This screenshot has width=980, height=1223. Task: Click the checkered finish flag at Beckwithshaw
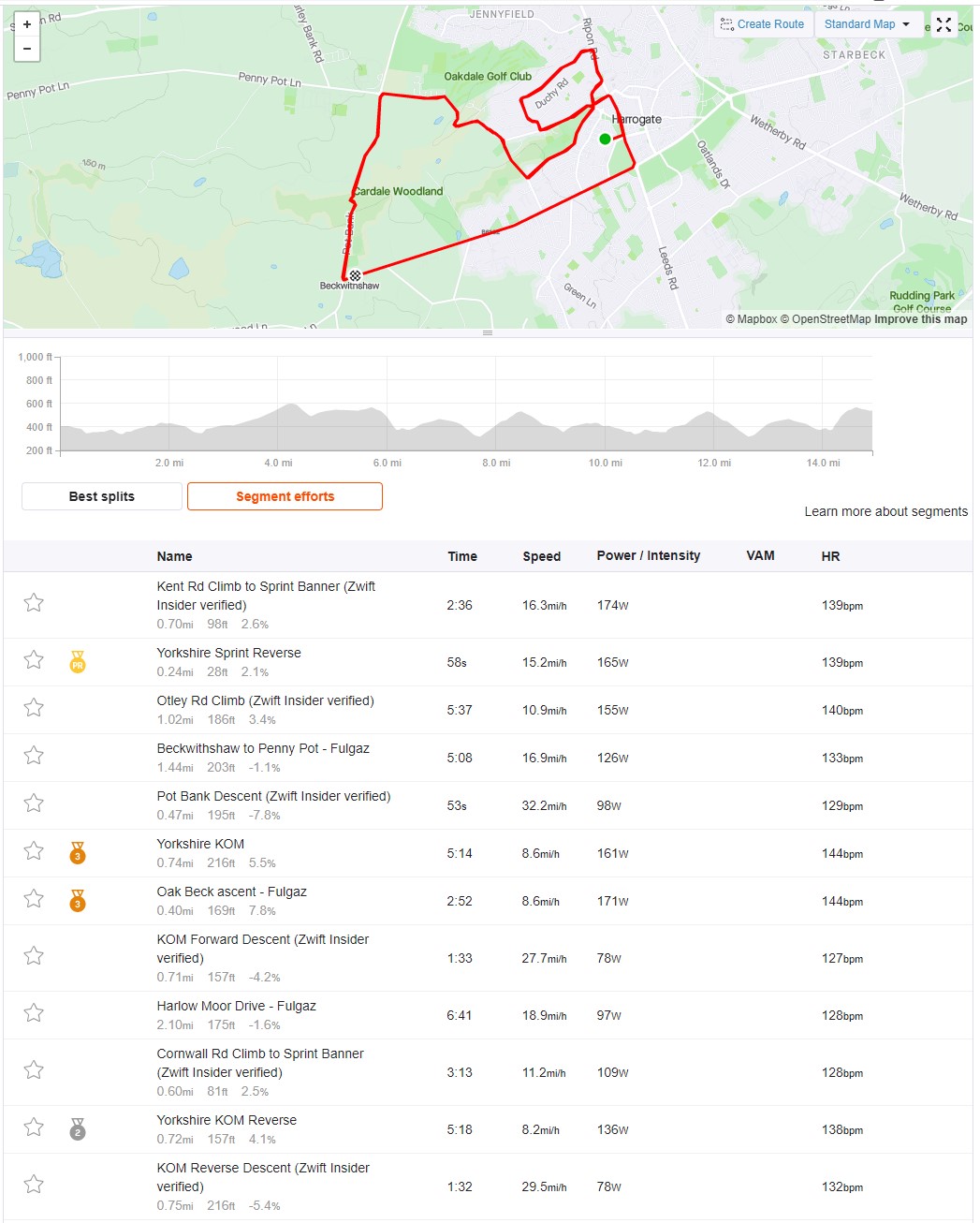coord(355,275)
